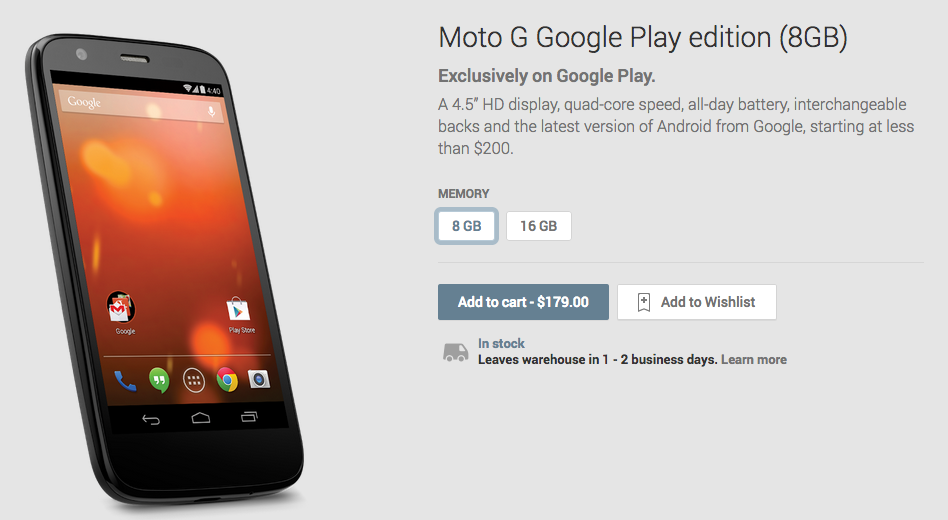Select the 8 GB memory option
The height and width of the screenshot is (520, 948).
466,226
